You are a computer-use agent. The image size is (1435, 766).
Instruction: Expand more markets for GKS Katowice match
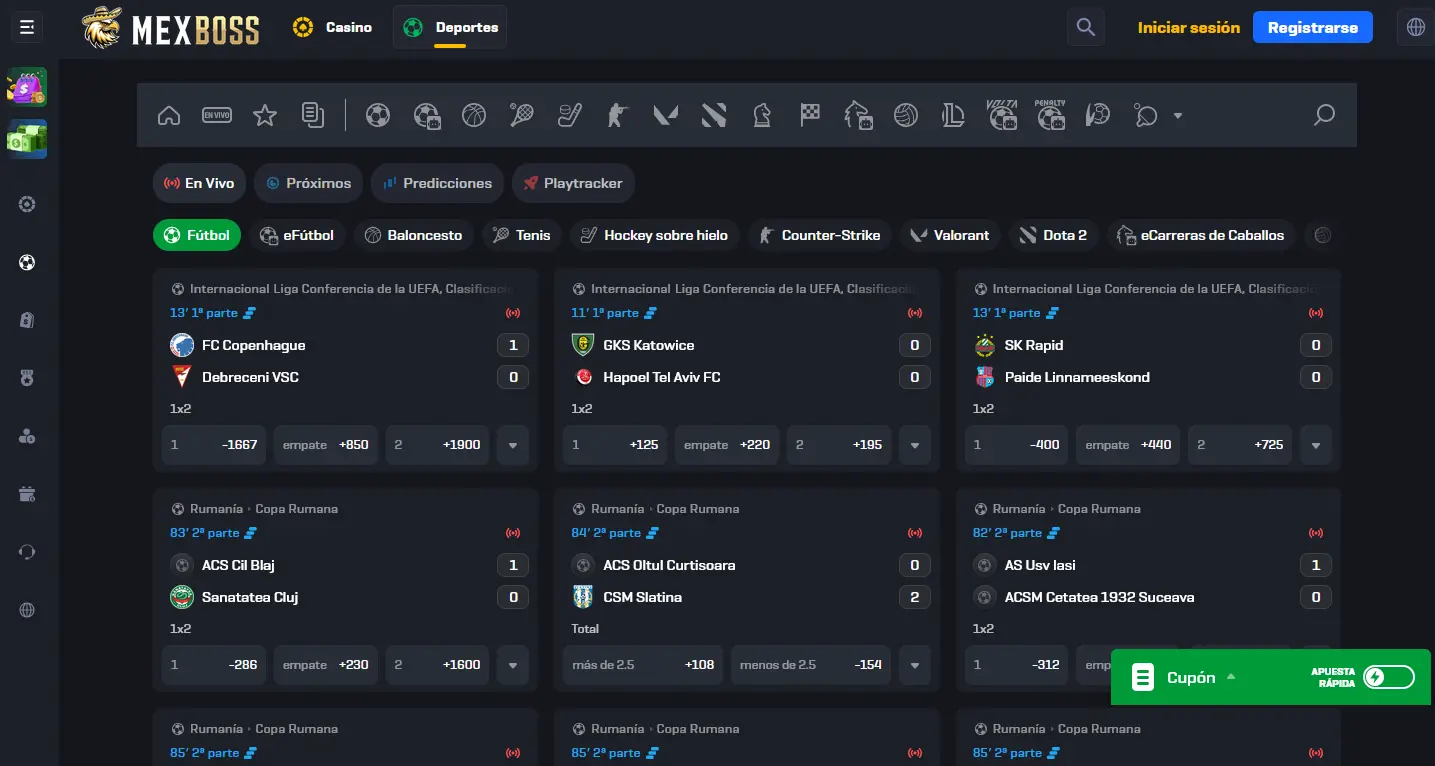click(914, 445)
